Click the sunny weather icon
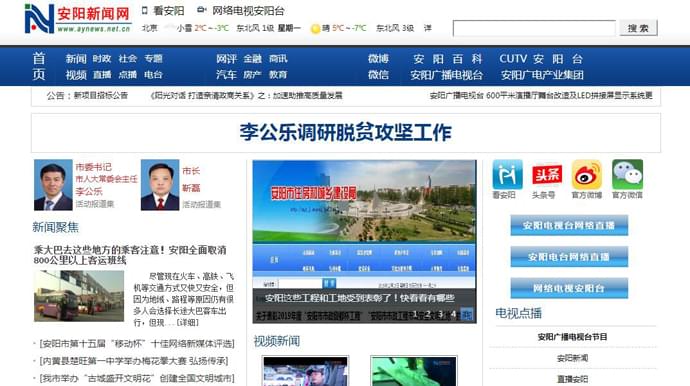This screenshot has width=690, height=386. [x=315, y=29]
